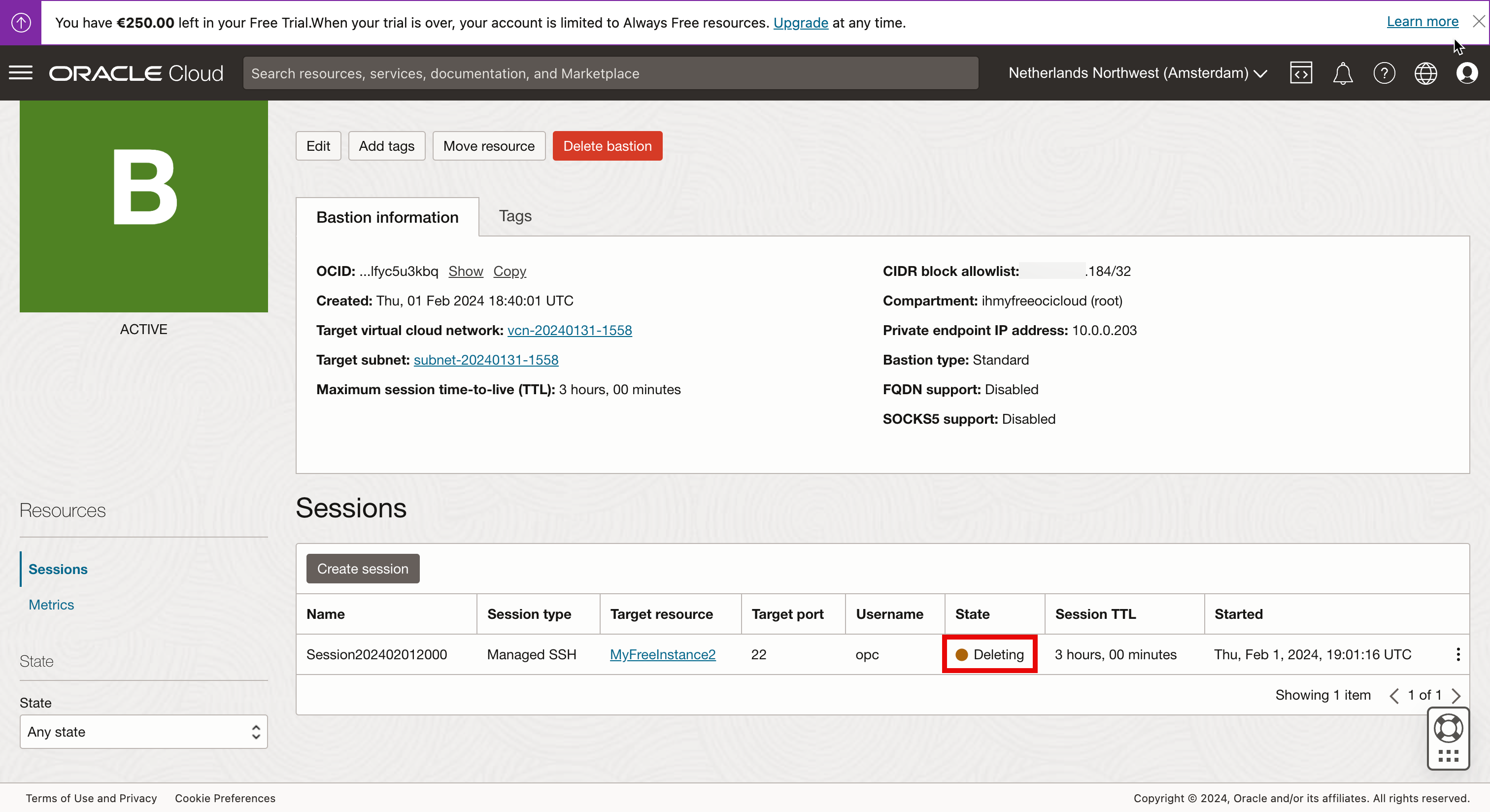Switch to the Tags tab
This screenshot has width=1490, height=812.
515,216
